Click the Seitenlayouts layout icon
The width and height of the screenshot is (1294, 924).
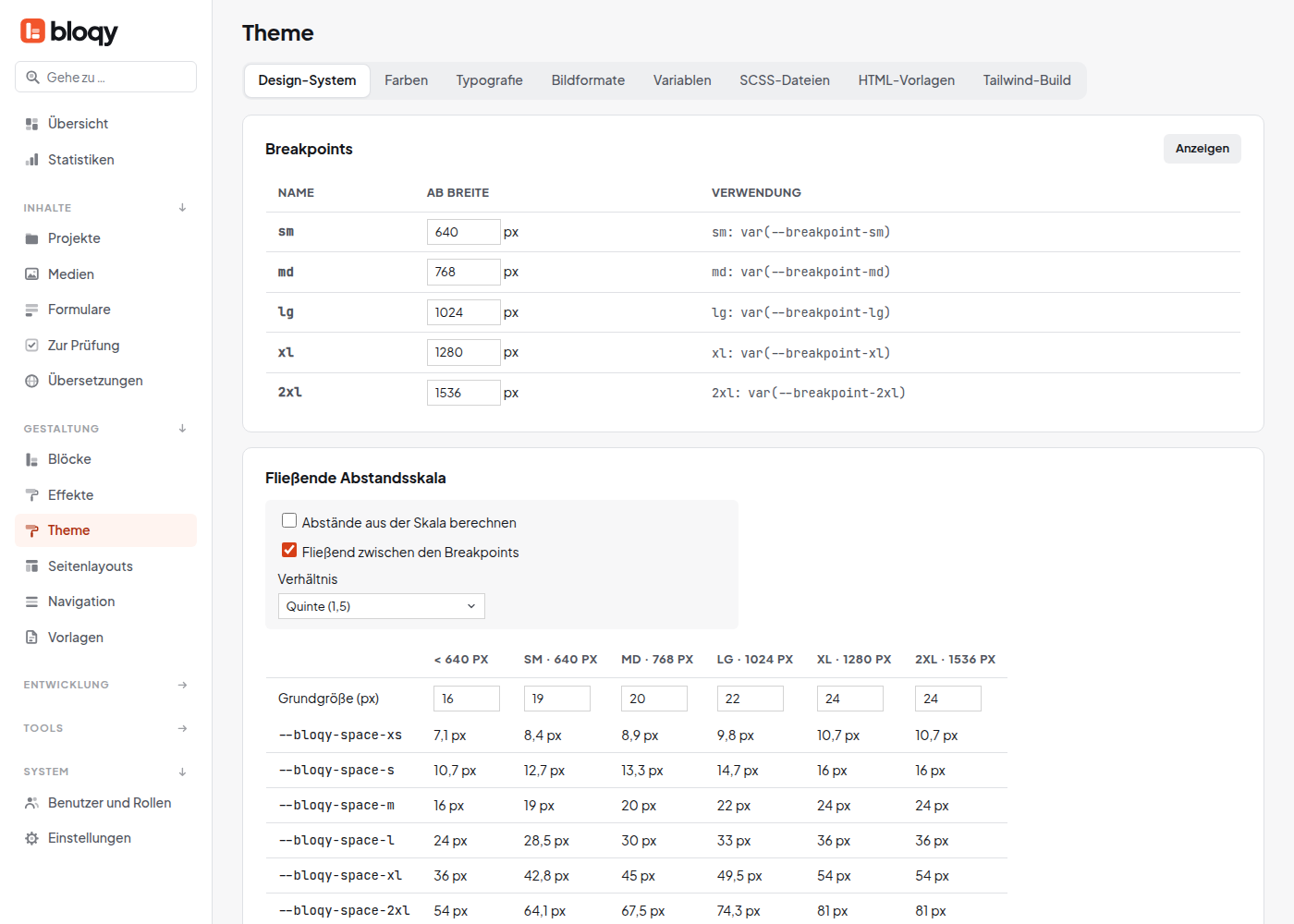(31, 566)
